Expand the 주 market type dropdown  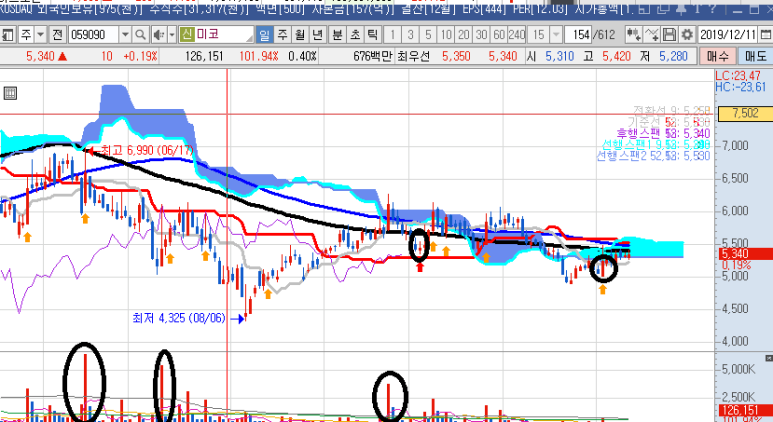pos(41,35)
